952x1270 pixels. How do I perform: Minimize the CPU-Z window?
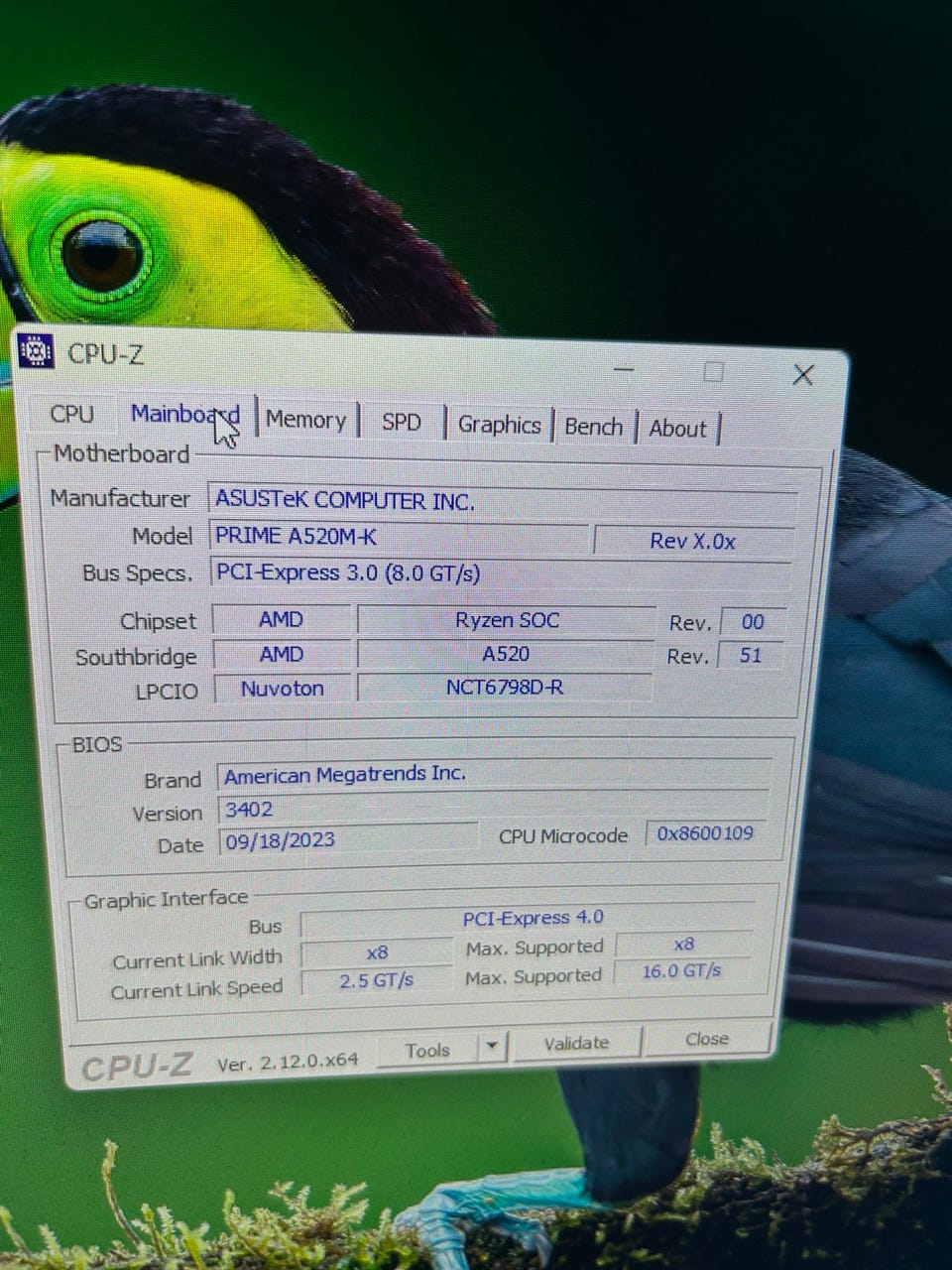(624, 370)
